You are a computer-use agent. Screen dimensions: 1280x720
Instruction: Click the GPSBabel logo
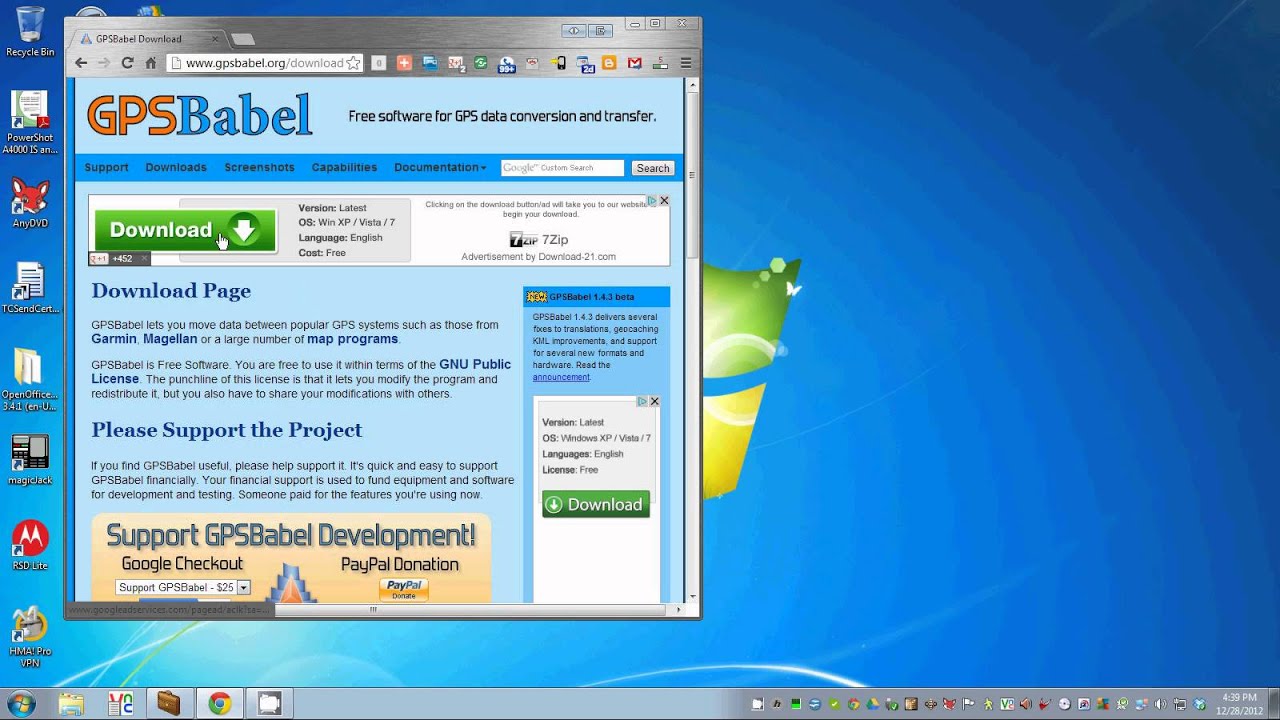click(199, 115)
